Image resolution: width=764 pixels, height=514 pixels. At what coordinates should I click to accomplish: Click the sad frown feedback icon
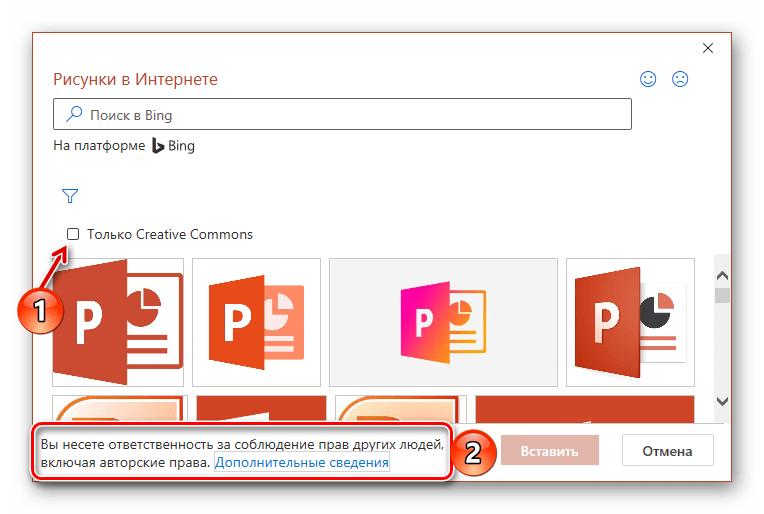point(680,79)
